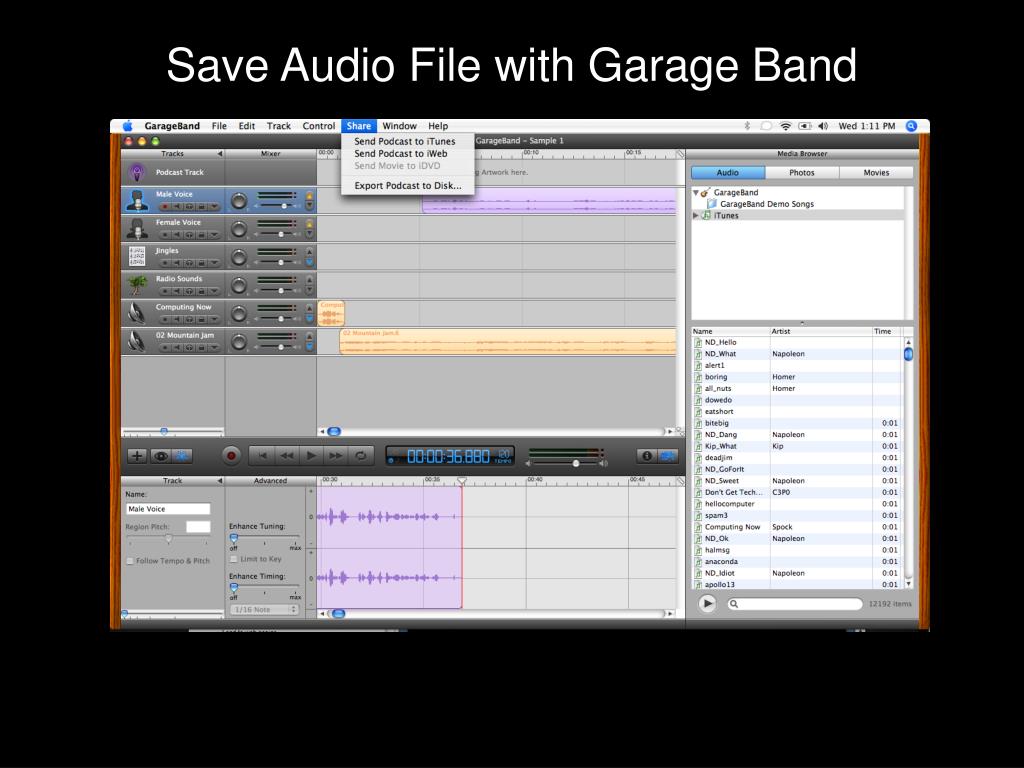Open the Control menu
The height and width of the screenshot is (768, 1024).
pos(319,126)
